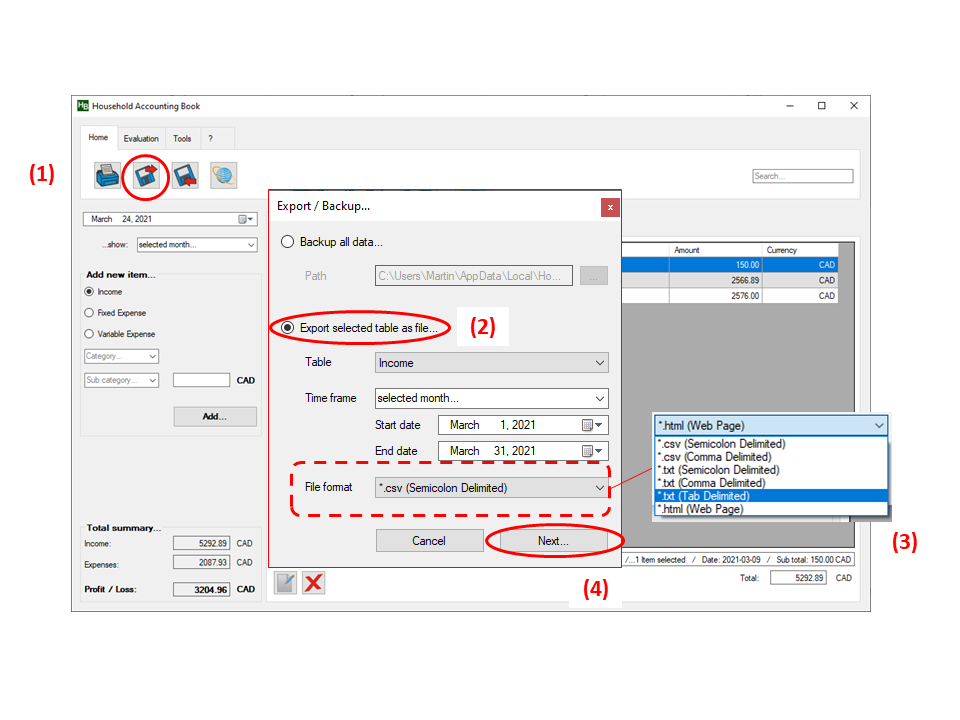Select the Backup all data radio button
Viewport: 960px width, 720px height.
(x=288, y=242)
